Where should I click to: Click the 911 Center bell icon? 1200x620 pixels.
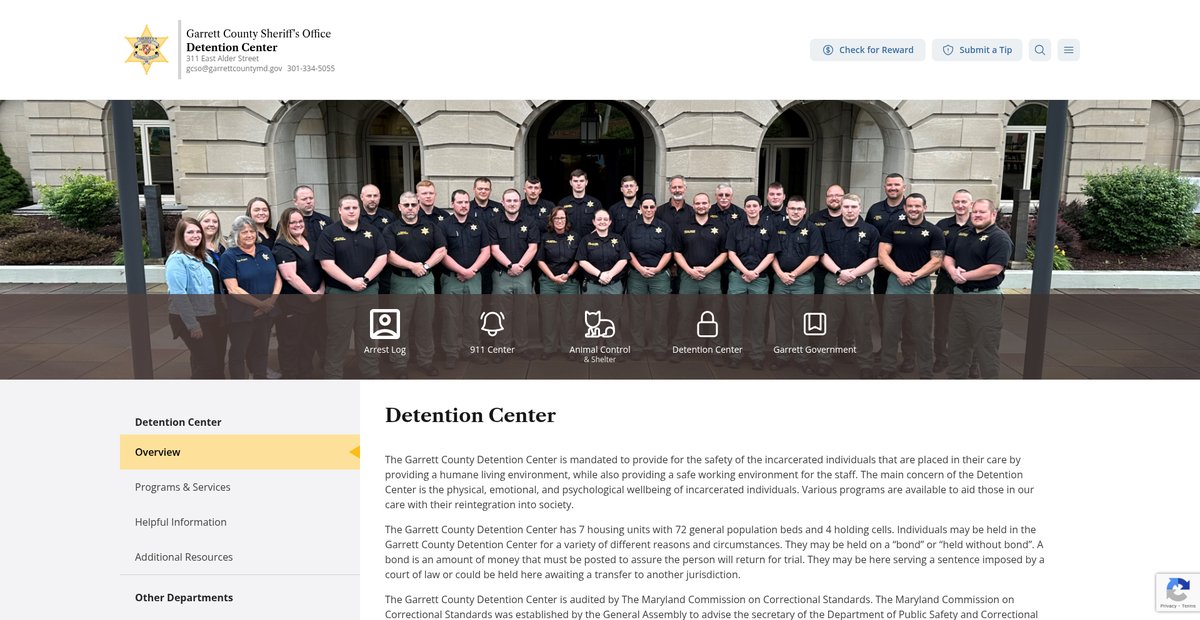[492, 323]
